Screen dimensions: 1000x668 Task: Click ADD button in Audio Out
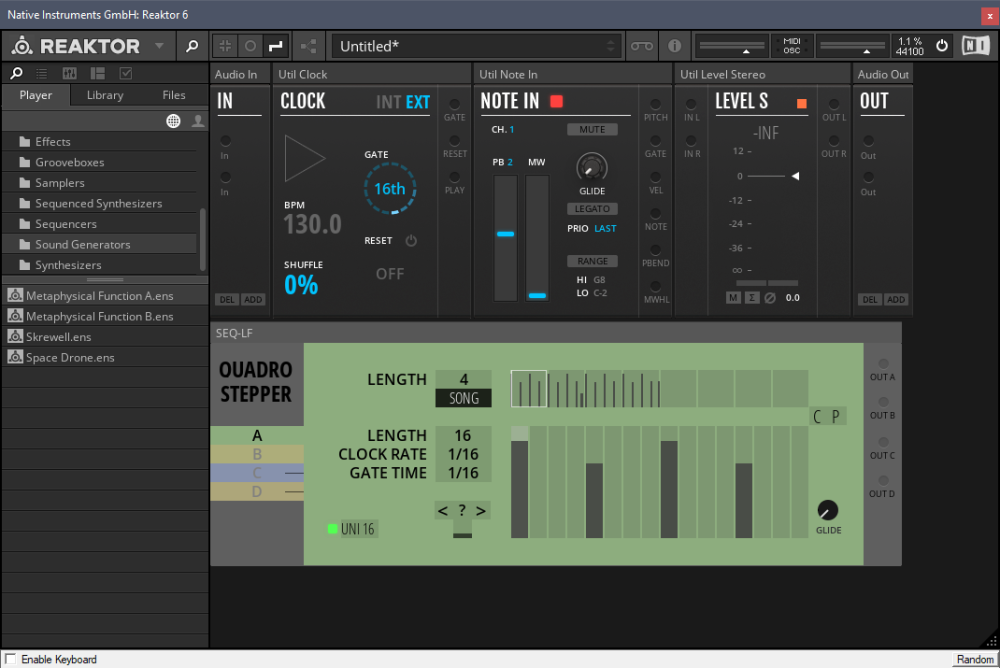pyautogui.click(x=895, y=299)
